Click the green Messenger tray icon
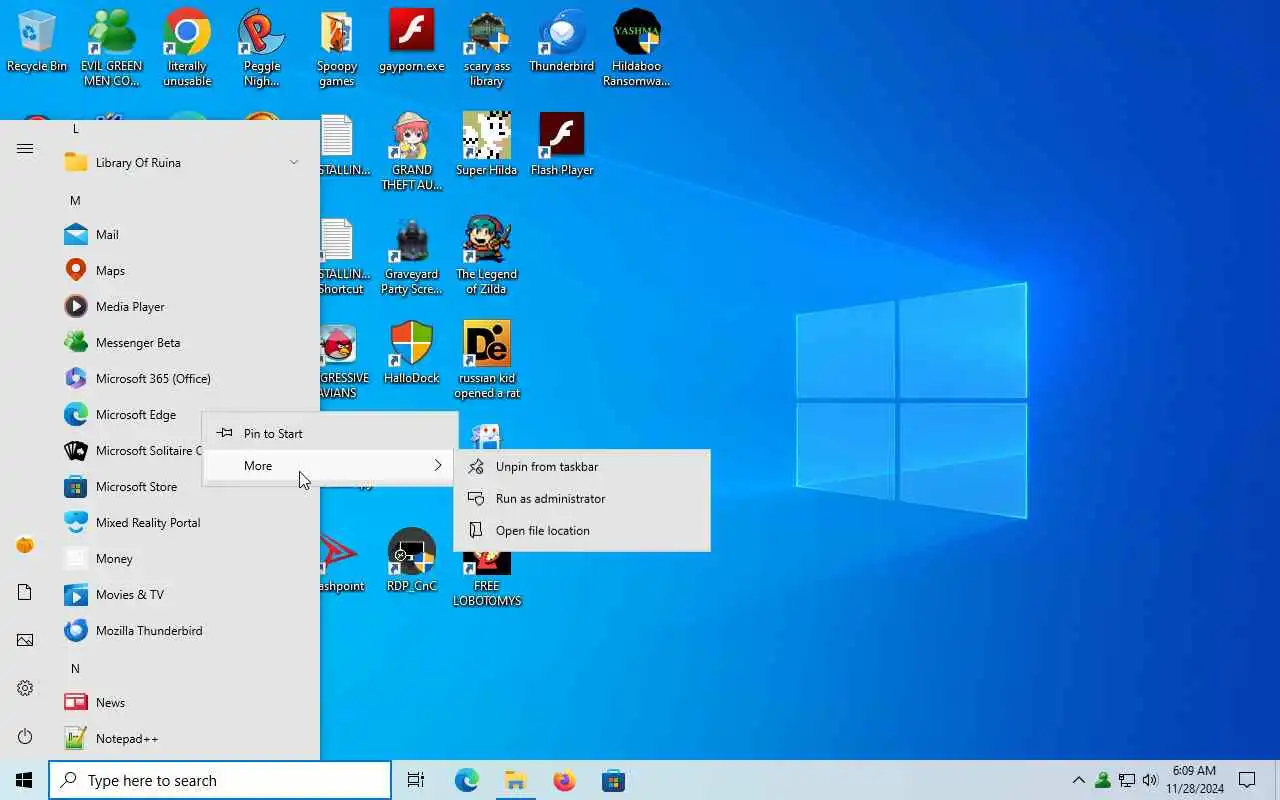Viewport: 1280px width, 800px height. click(1103, 780)
